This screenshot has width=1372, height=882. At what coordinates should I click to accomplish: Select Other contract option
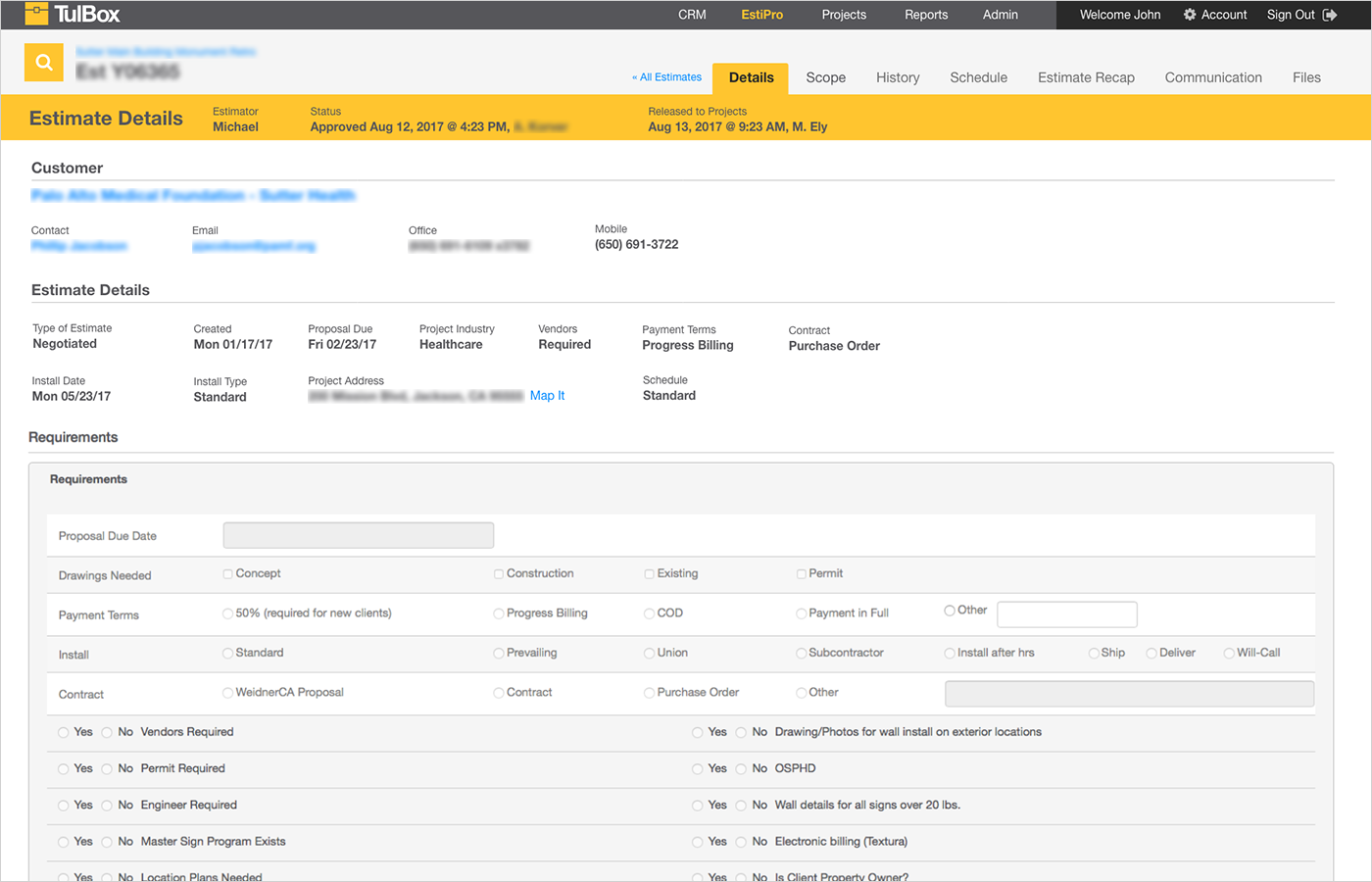click(x=801, y=693)
